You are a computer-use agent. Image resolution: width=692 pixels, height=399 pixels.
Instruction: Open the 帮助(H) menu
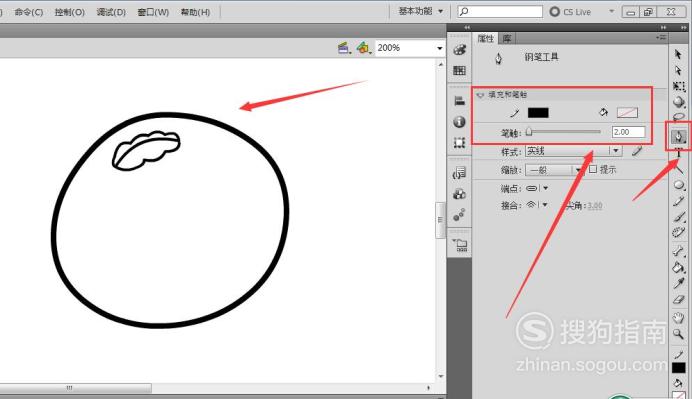pos(196,12)
